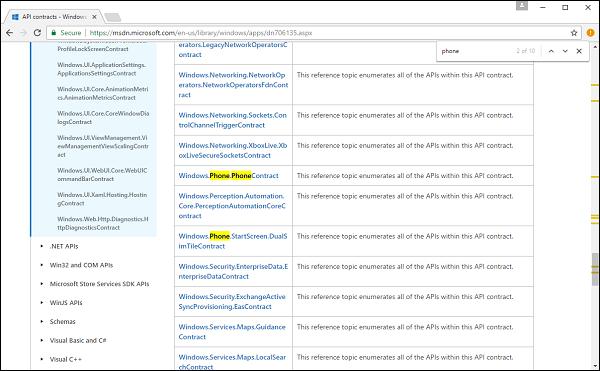Expand Win32 and COM APIs section
This screenshot has width=600, height=371.
click(81, 265)
